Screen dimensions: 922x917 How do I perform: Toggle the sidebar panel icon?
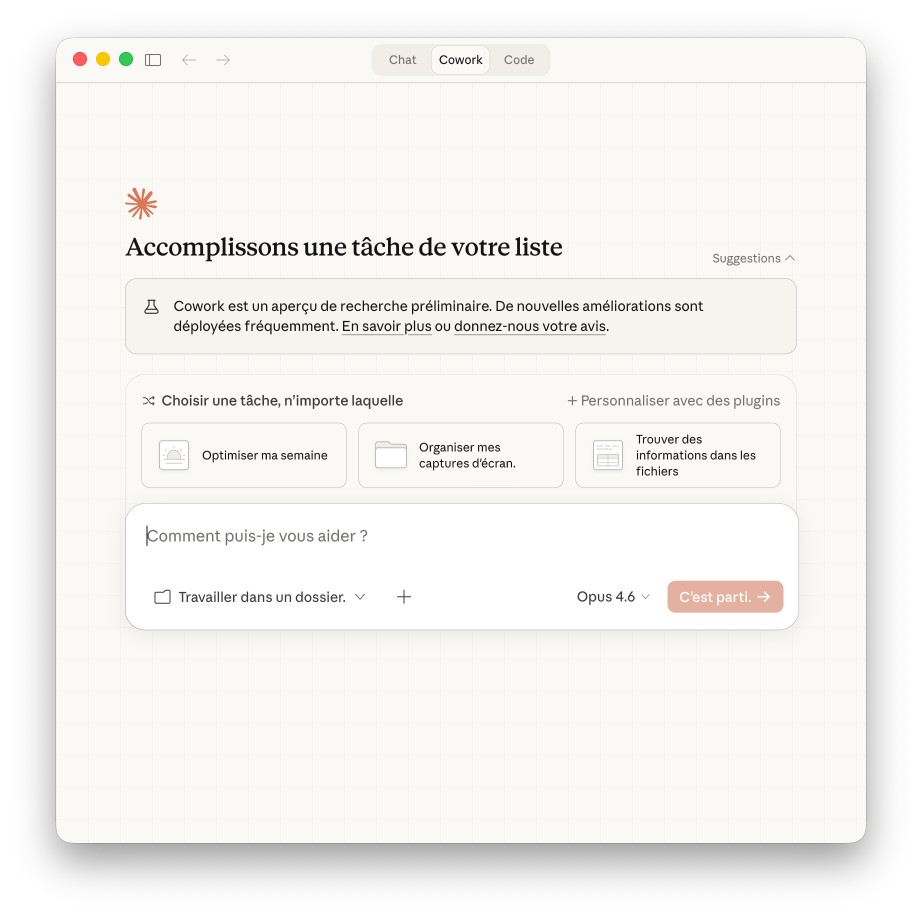(153, 60)
